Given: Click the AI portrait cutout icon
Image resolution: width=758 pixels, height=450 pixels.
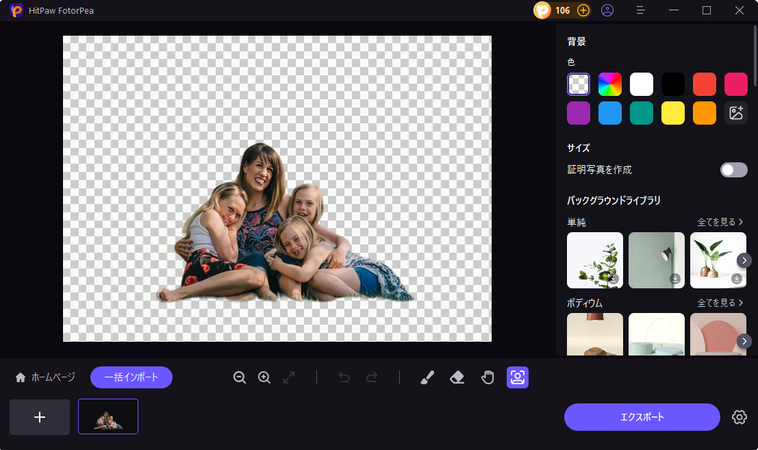Looking at the screenshot, I should tap(518, 377).
